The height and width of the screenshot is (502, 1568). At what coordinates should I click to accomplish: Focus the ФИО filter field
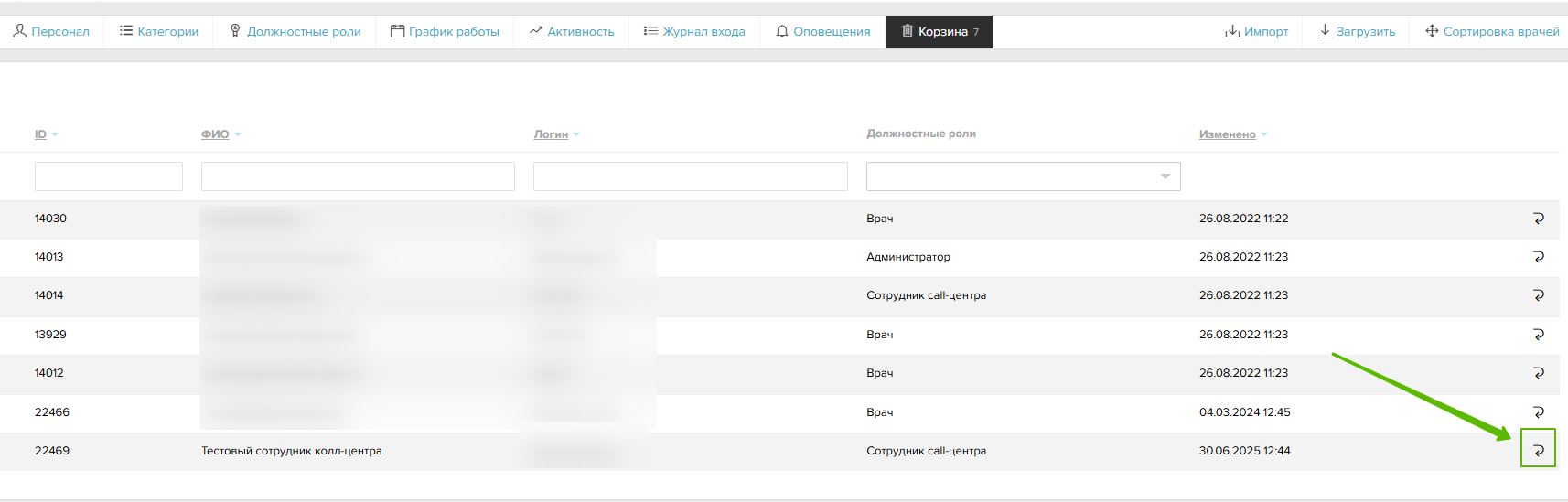point(358,176)
